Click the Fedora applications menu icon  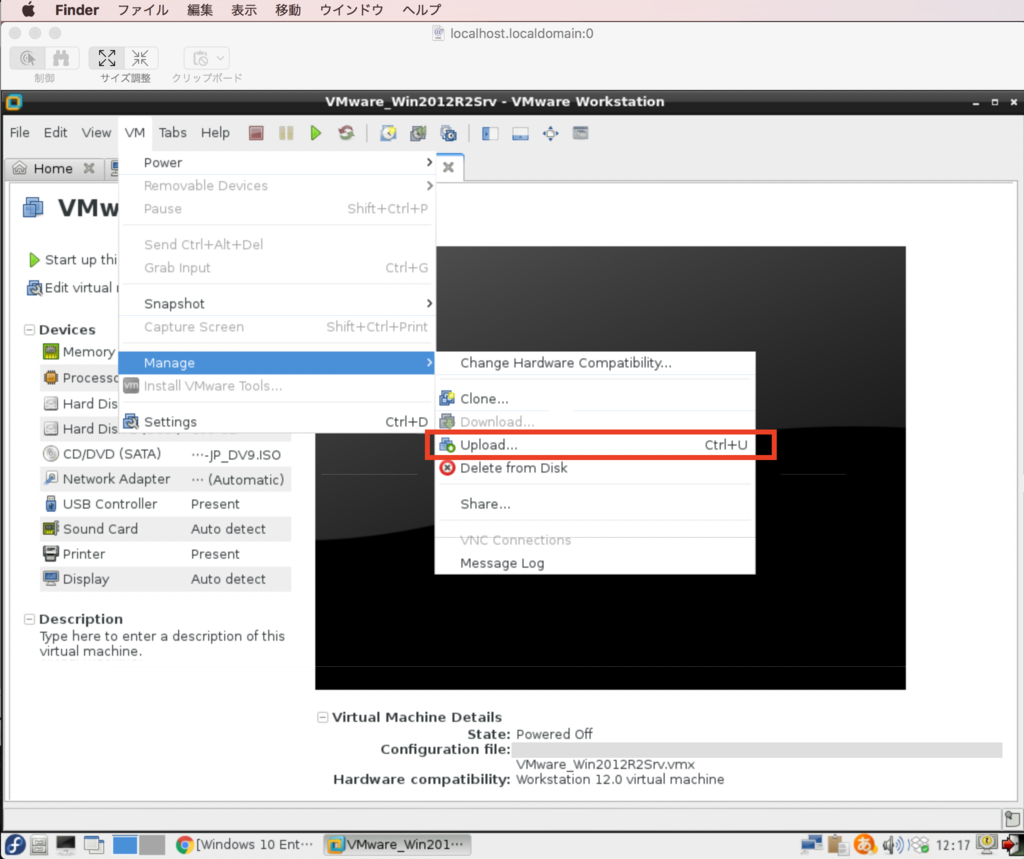[14, 845]
